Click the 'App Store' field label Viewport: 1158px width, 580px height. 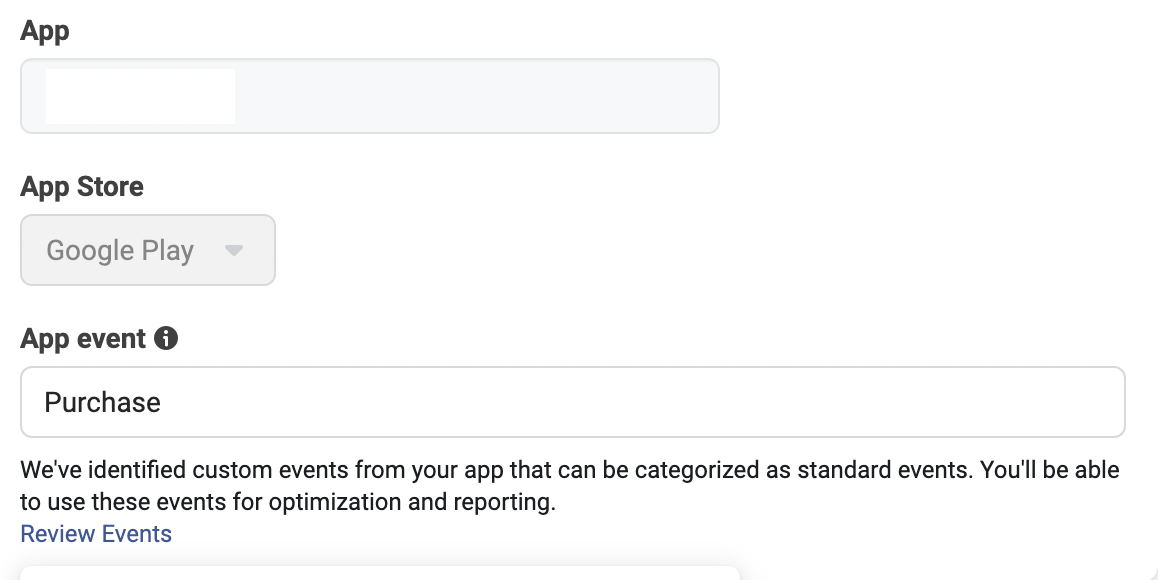click(x=82, y=187)
